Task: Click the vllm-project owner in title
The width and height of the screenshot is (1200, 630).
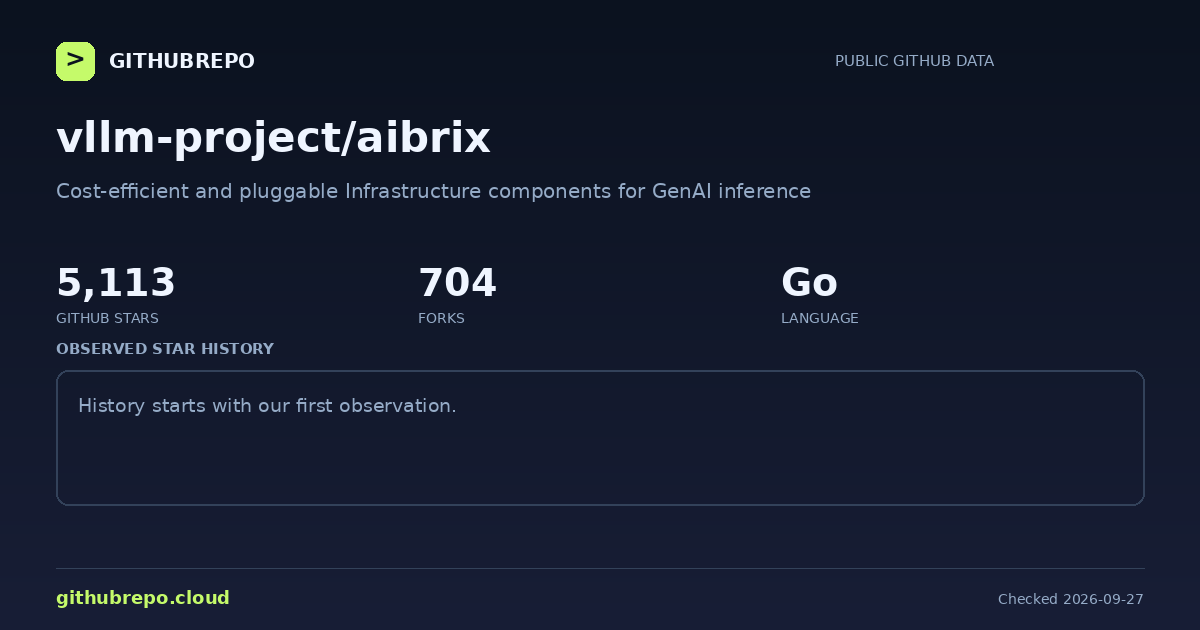Action: 197,138
